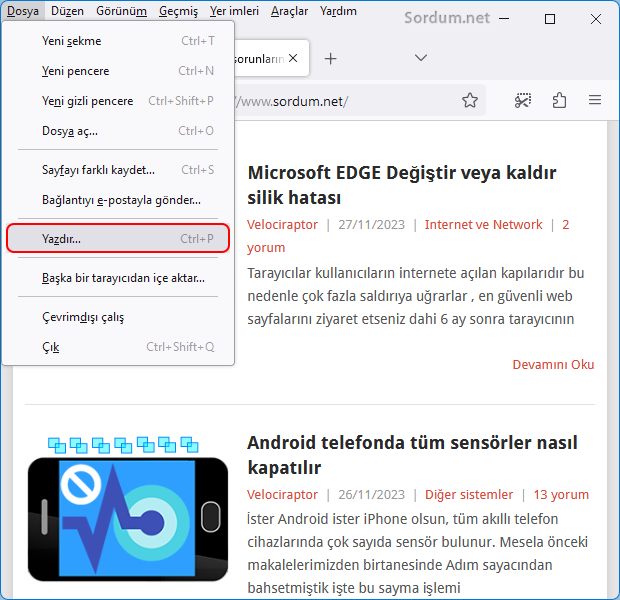Select Yazdır... menu entry
This screenshot has width=620, height=600.
click(x=118, y=238)
